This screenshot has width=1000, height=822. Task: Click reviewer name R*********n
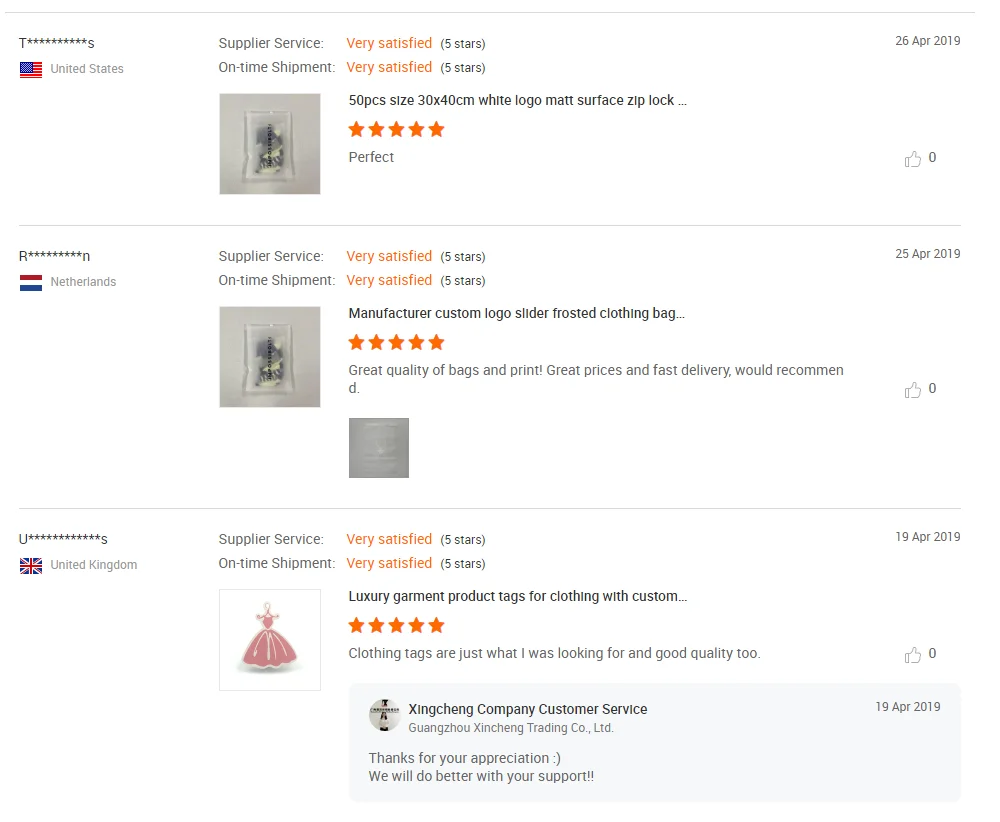pos(55,256)
